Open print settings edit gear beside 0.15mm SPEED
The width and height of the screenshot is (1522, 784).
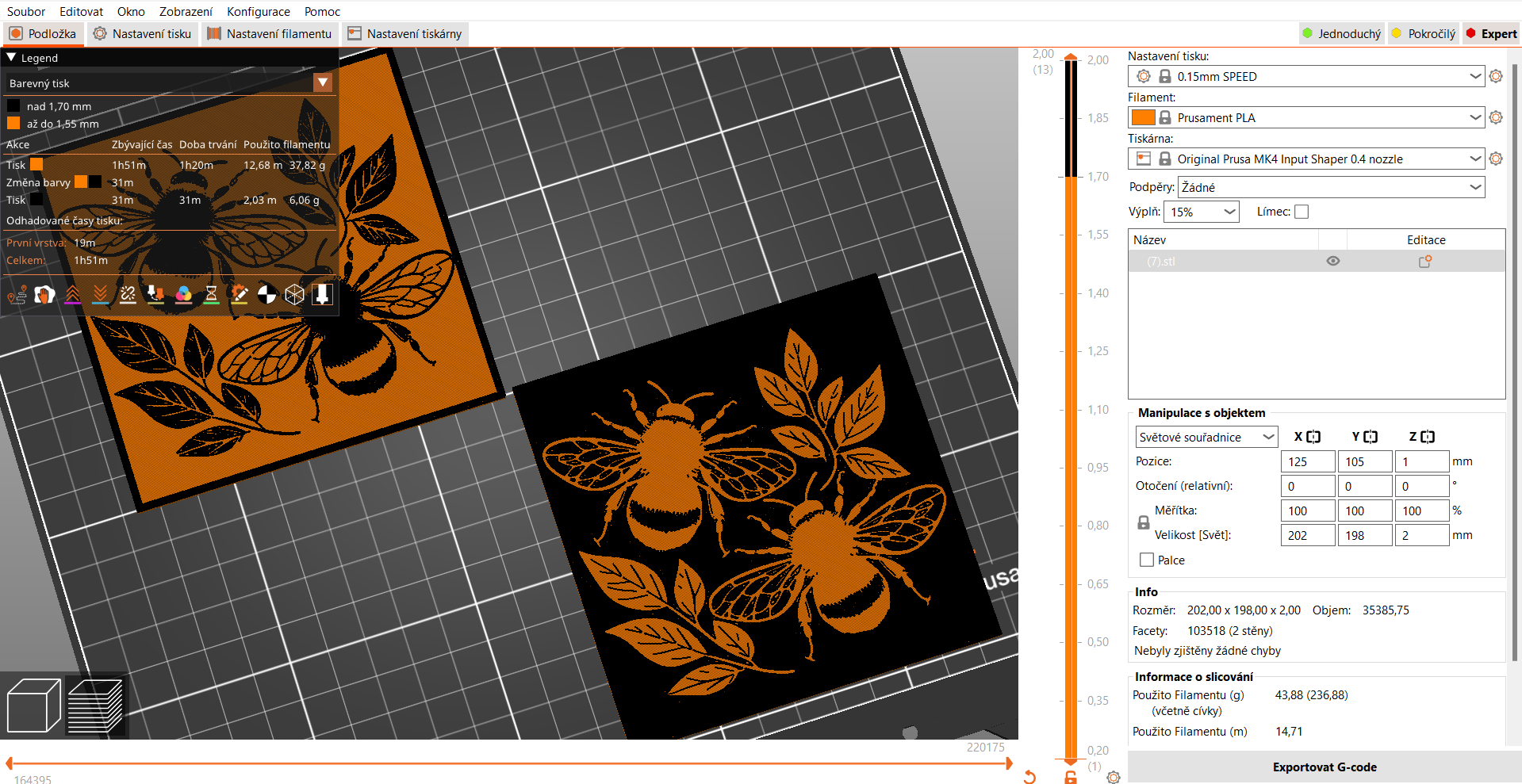click(1496, 76)
